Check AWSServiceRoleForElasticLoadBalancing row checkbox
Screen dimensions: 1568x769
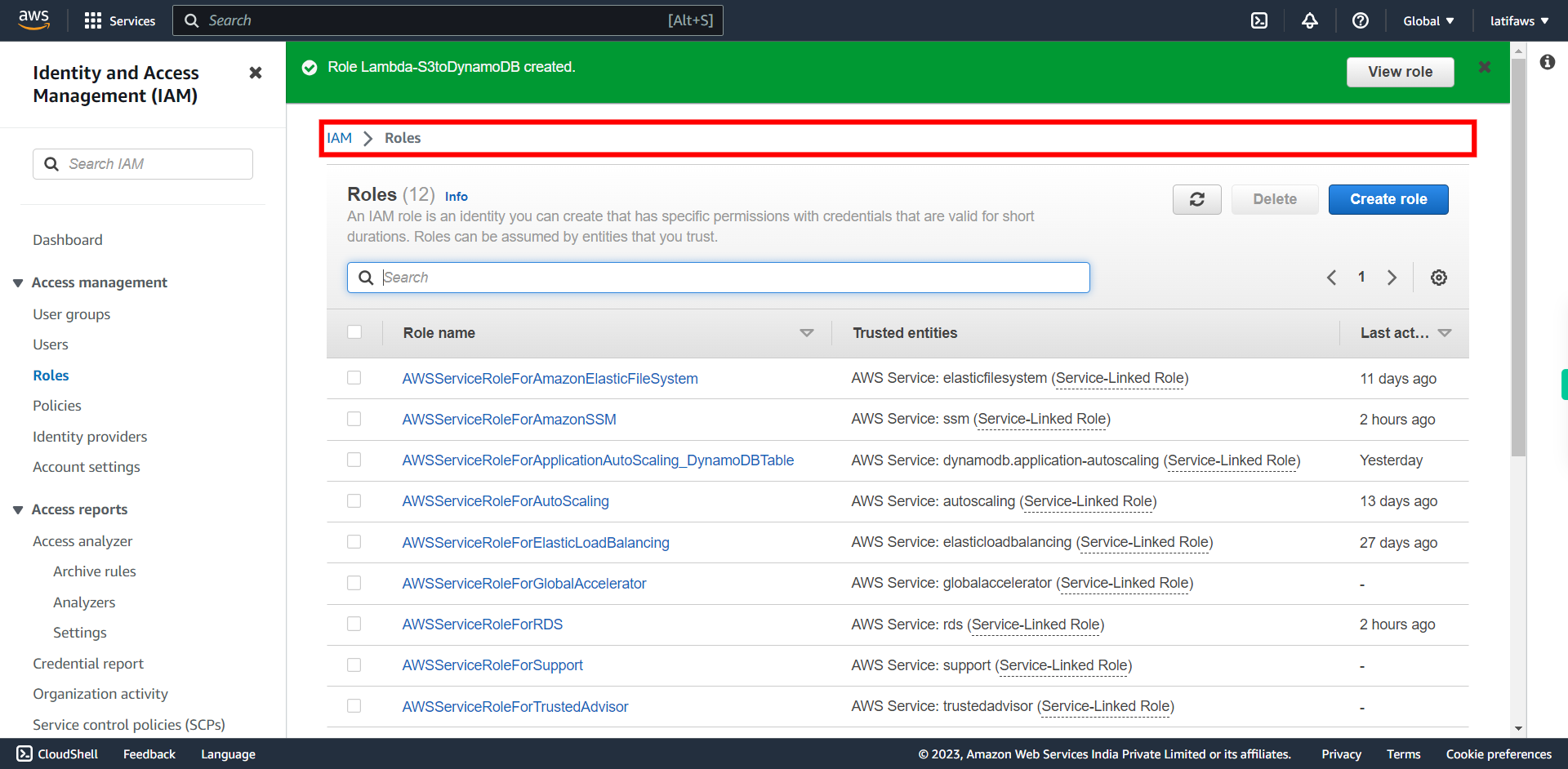point(354,542)
